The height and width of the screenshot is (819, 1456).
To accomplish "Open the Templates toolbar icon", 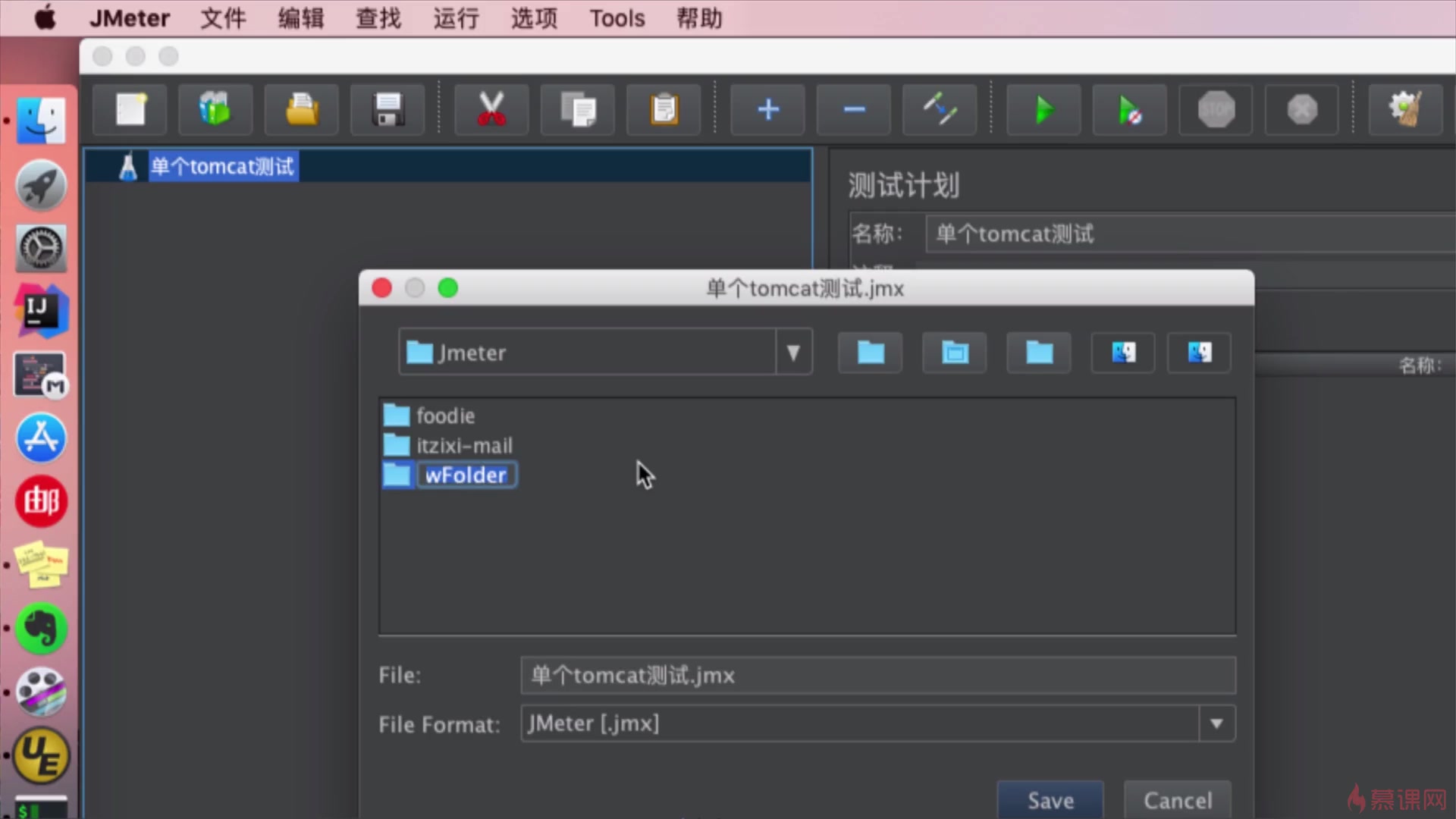I will (215, 110).
